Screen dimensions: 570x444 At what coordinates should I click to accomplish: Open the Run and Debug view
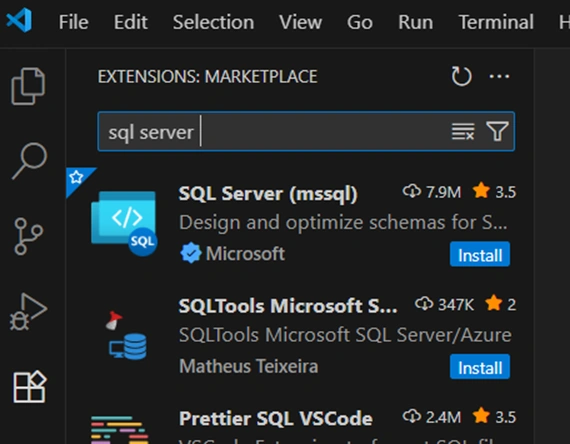pyautogui.click(x=28, y=312)
